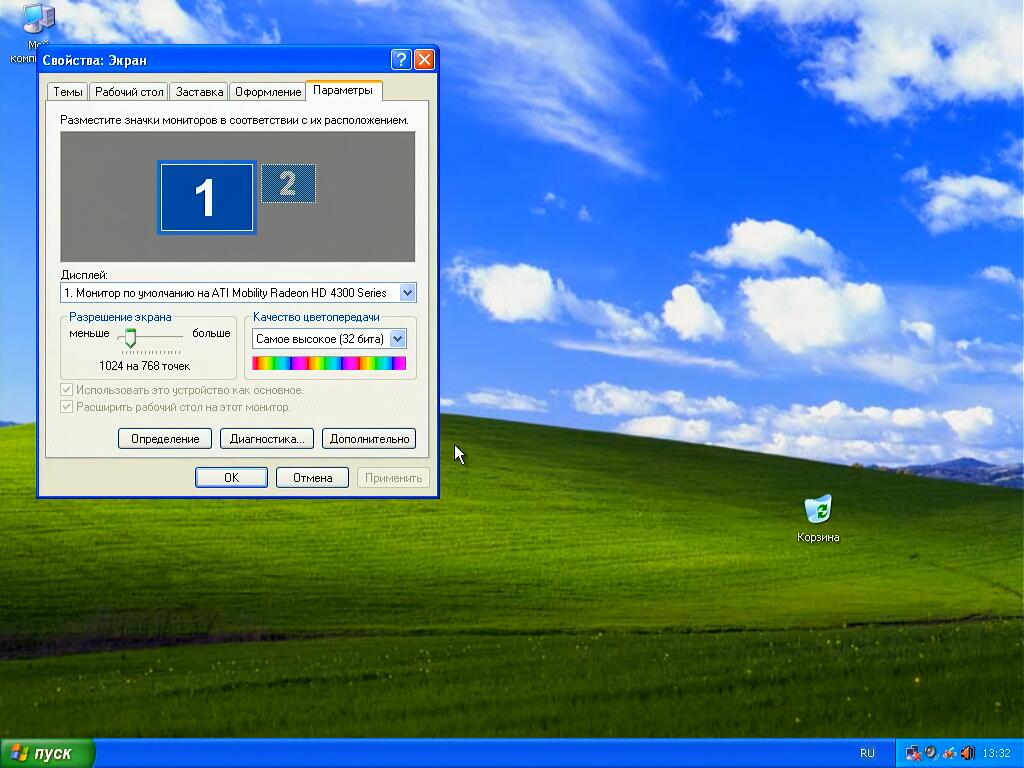Click the disconnected network tray icon
The width and height of the screenshot is (1024, 768).
[913, 753]
